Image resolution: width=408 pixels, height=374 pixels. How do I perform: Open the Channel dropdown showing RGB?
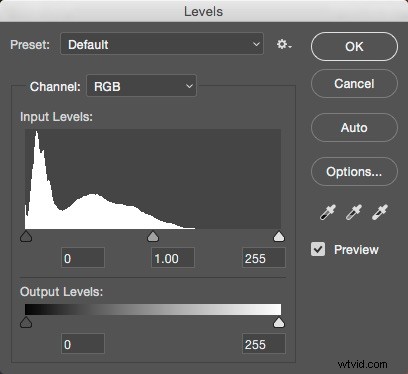coord(141,86)
